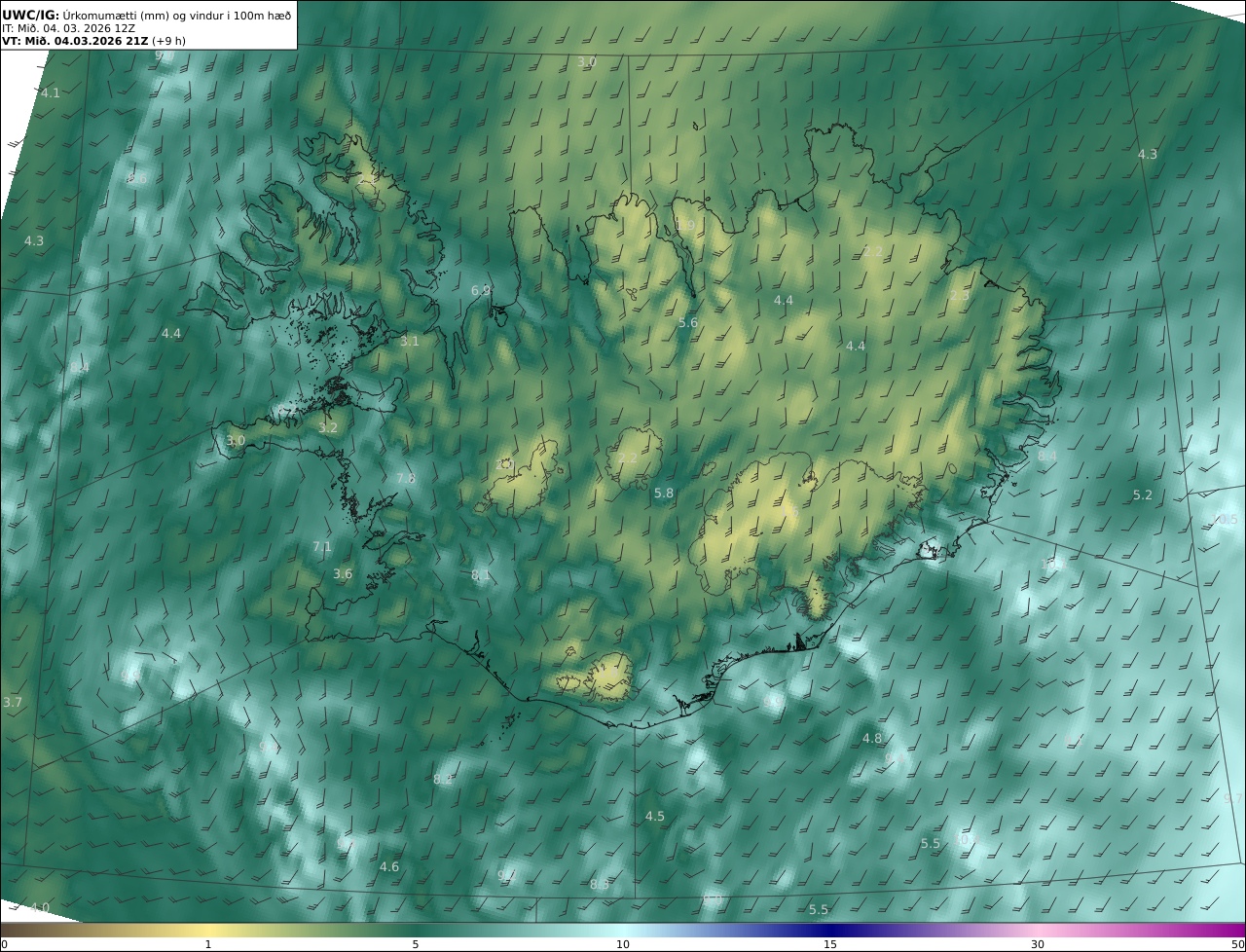Click the map value 3.1
This screenshot has height=952, width=1246.
(x=410, y=342)
